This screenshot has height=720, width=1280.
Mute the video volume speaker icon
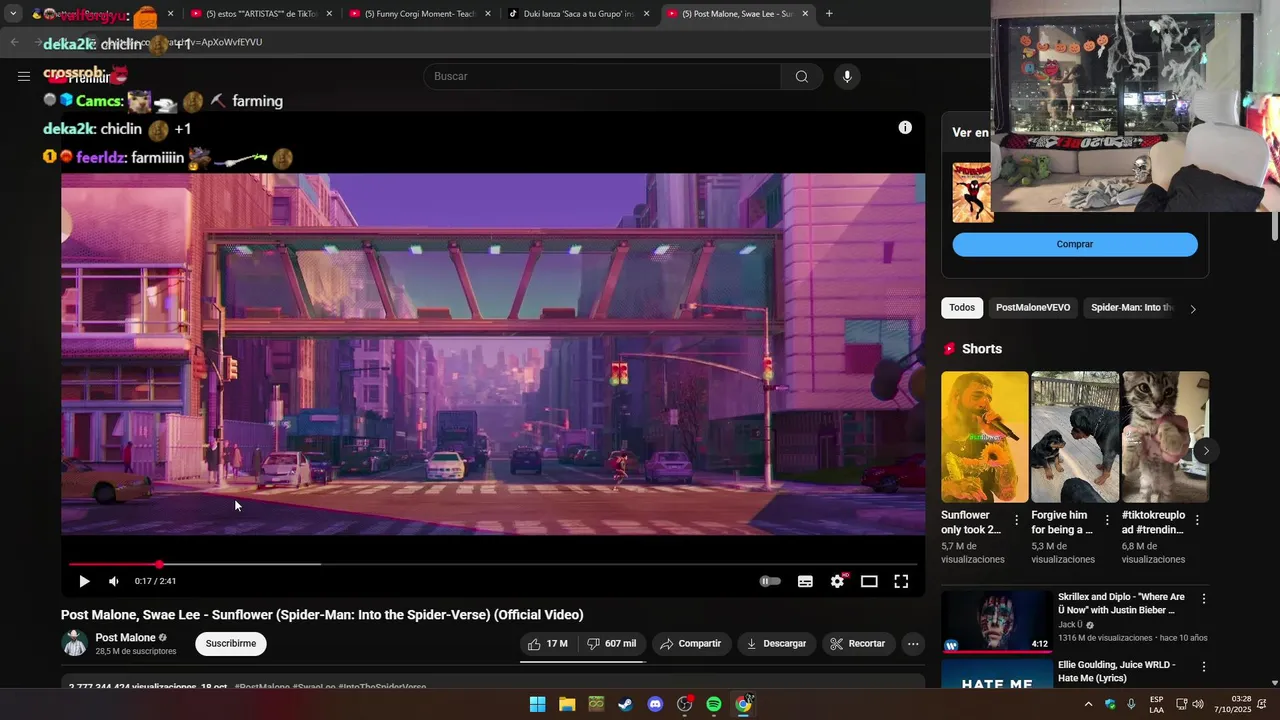(114, 581)
